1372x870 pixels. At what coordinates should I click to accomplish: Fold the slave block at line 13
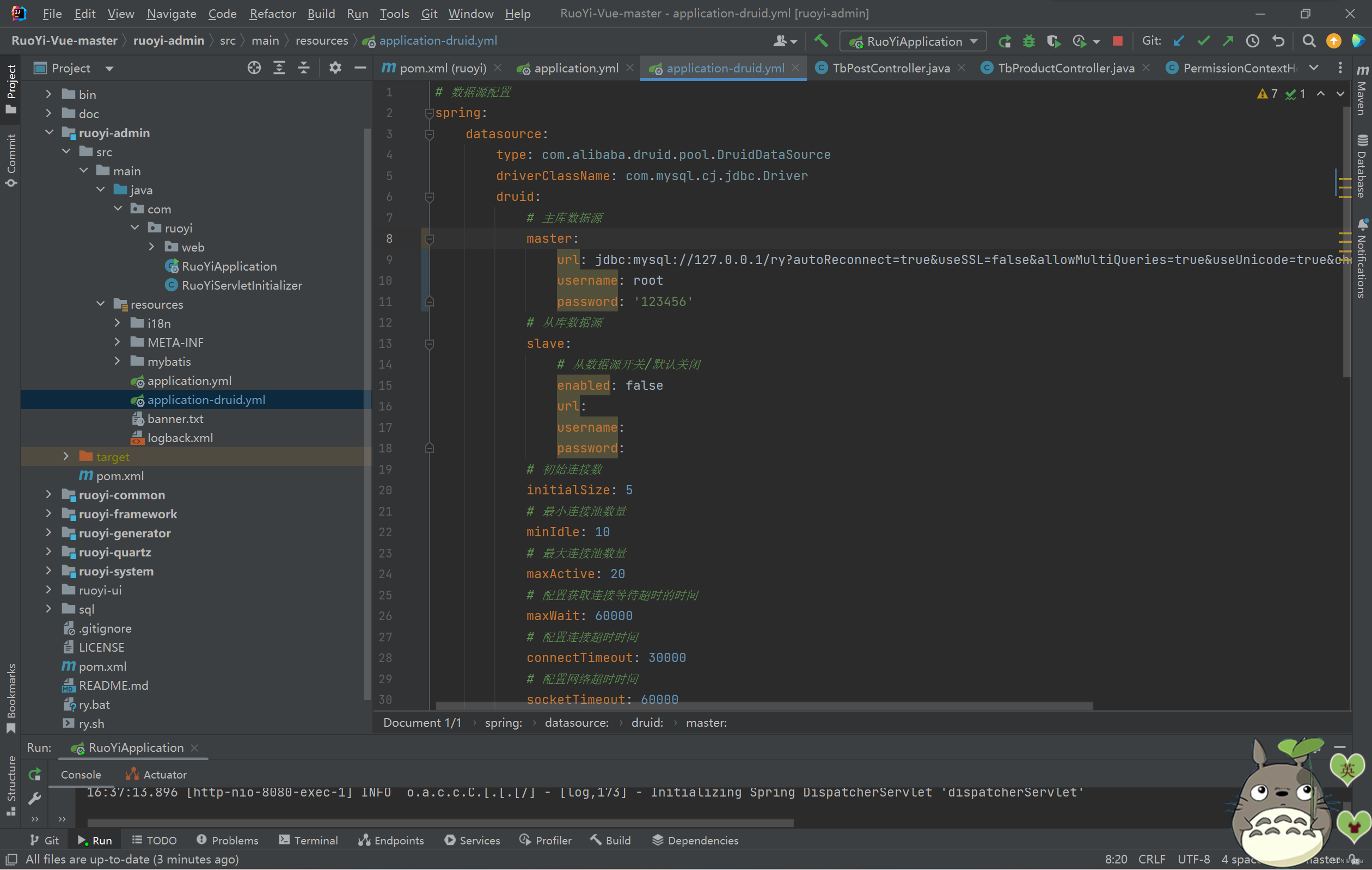pyautogui.click(x=430, y=344)
